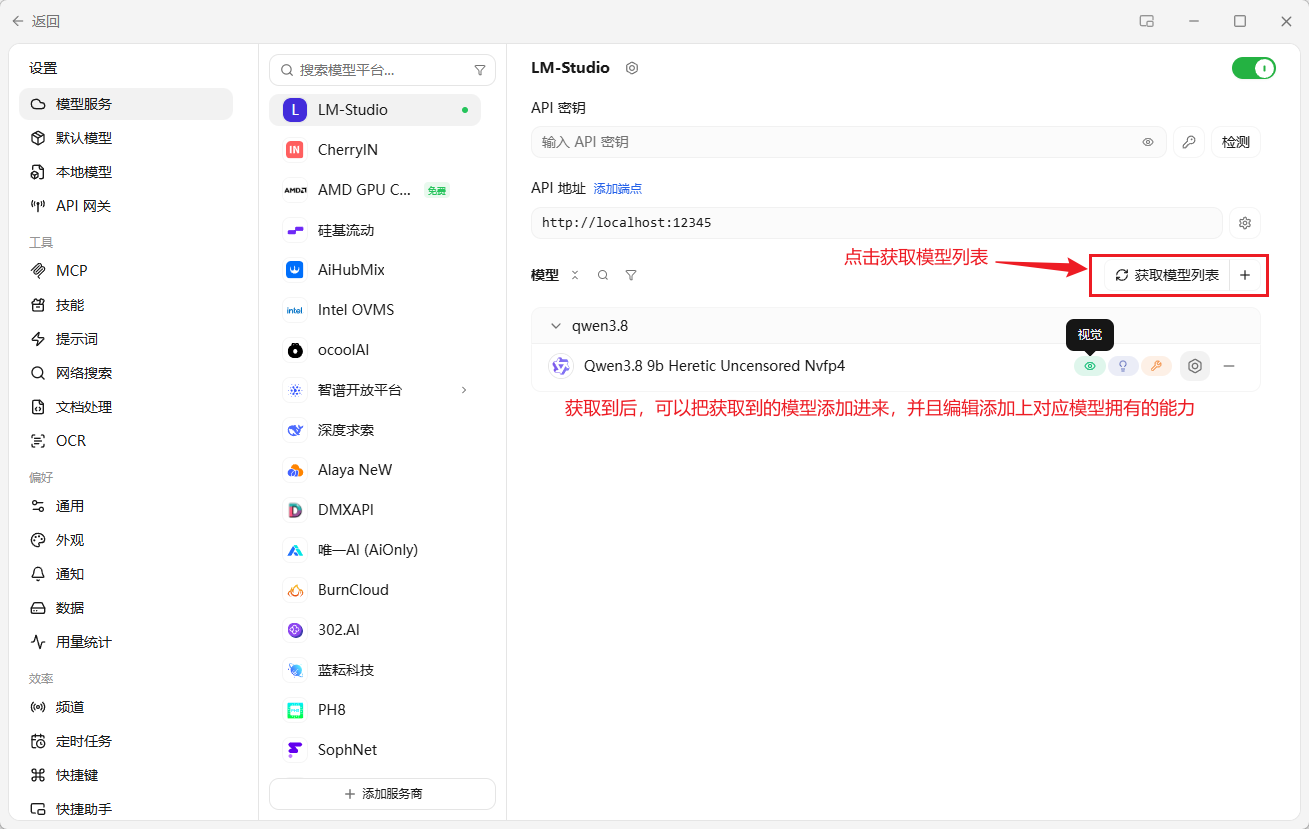
Task: Open 频道 settings section
Action: click(126, 707)
